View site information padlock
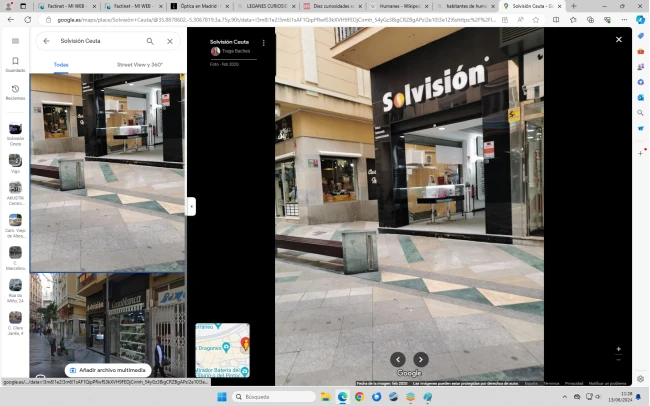This screenshot has height=406, width=650. point(49,19)
